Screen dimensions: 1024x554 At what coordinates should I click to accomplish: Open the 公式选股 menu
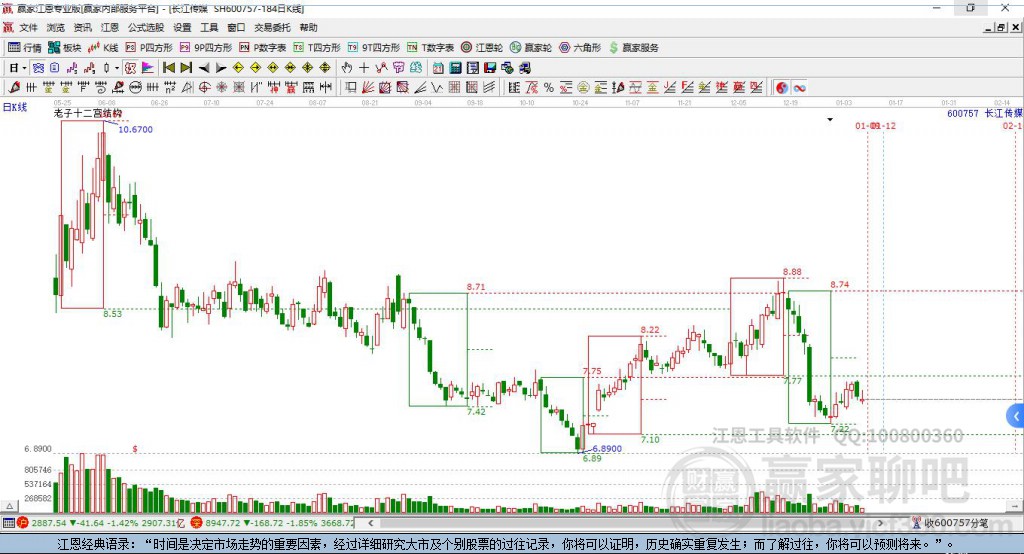(145, 28)
